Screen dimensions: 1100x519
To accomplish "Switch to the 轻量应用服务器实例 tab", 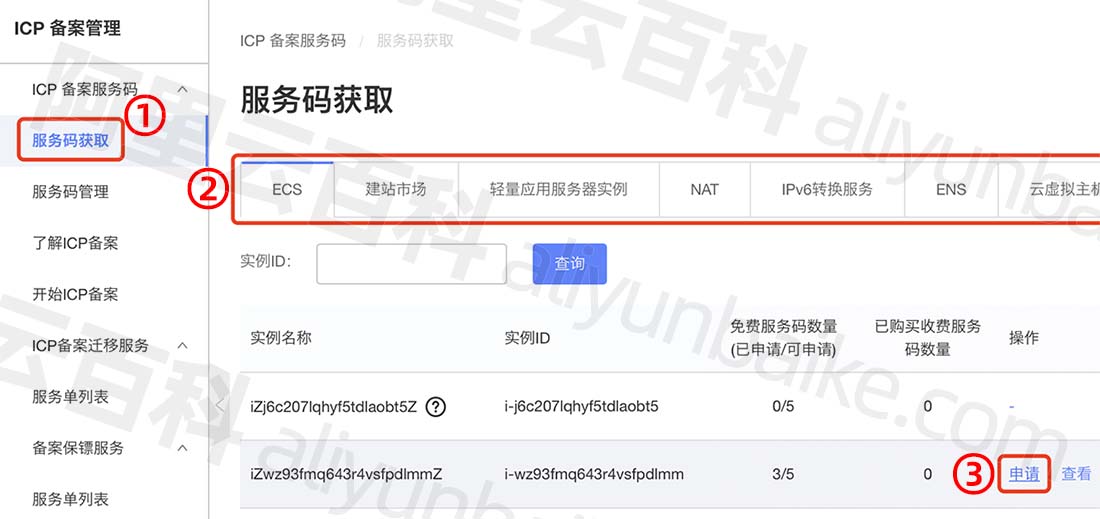I will click(558, 189).
